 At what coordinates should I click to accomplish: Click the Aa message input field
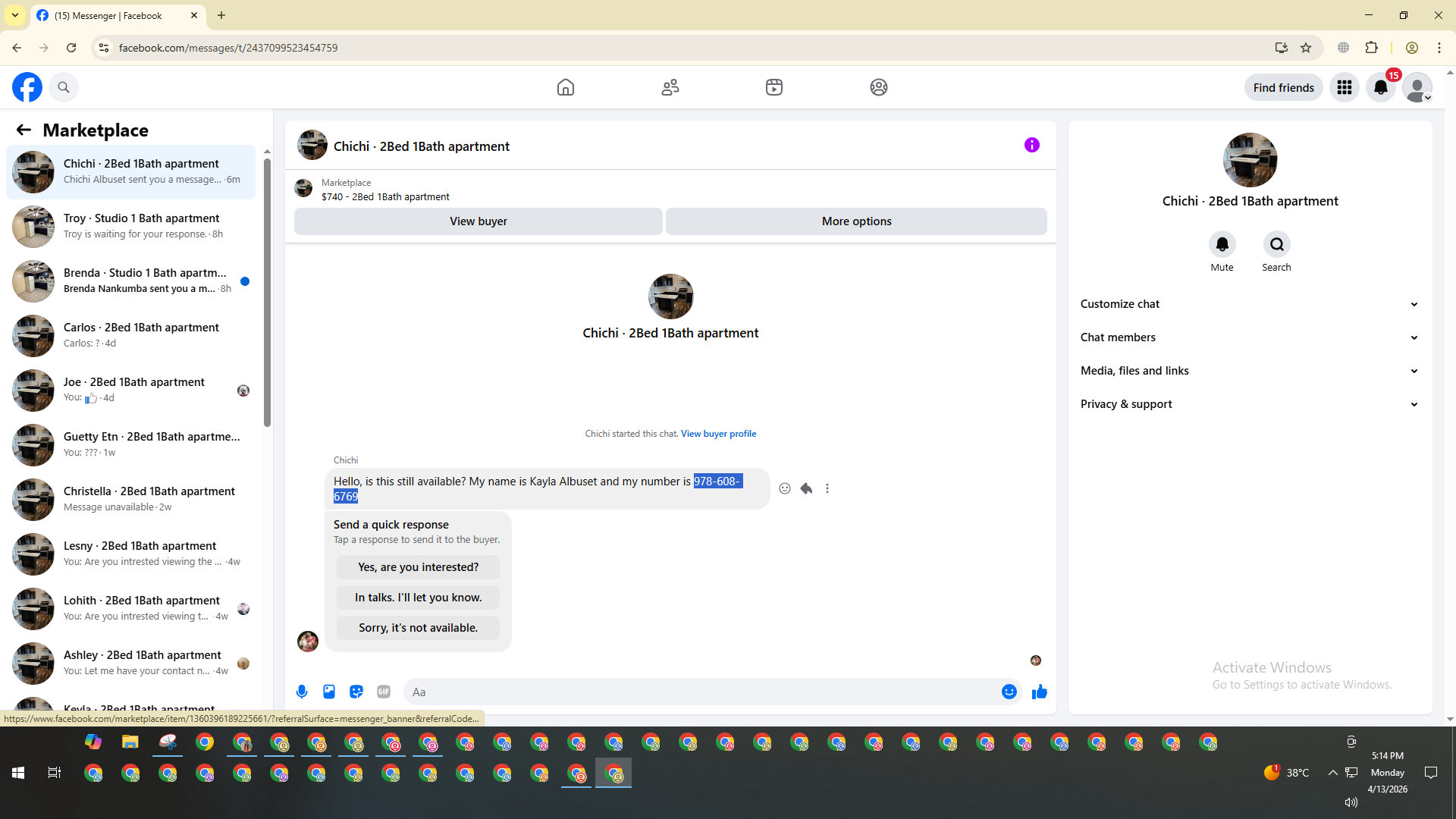pos(701,692)
